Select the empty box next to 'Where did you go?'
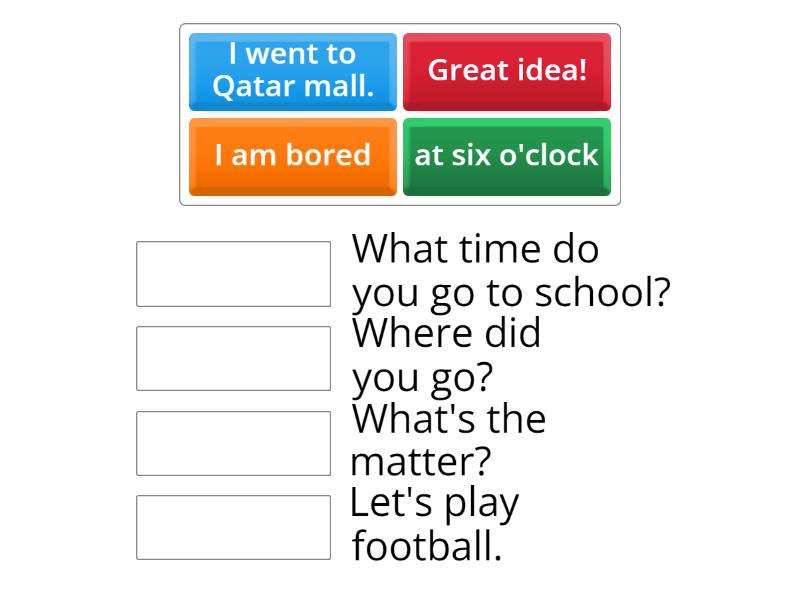The width and height of the screenshot is (800, 600). [x=233, y=358]
